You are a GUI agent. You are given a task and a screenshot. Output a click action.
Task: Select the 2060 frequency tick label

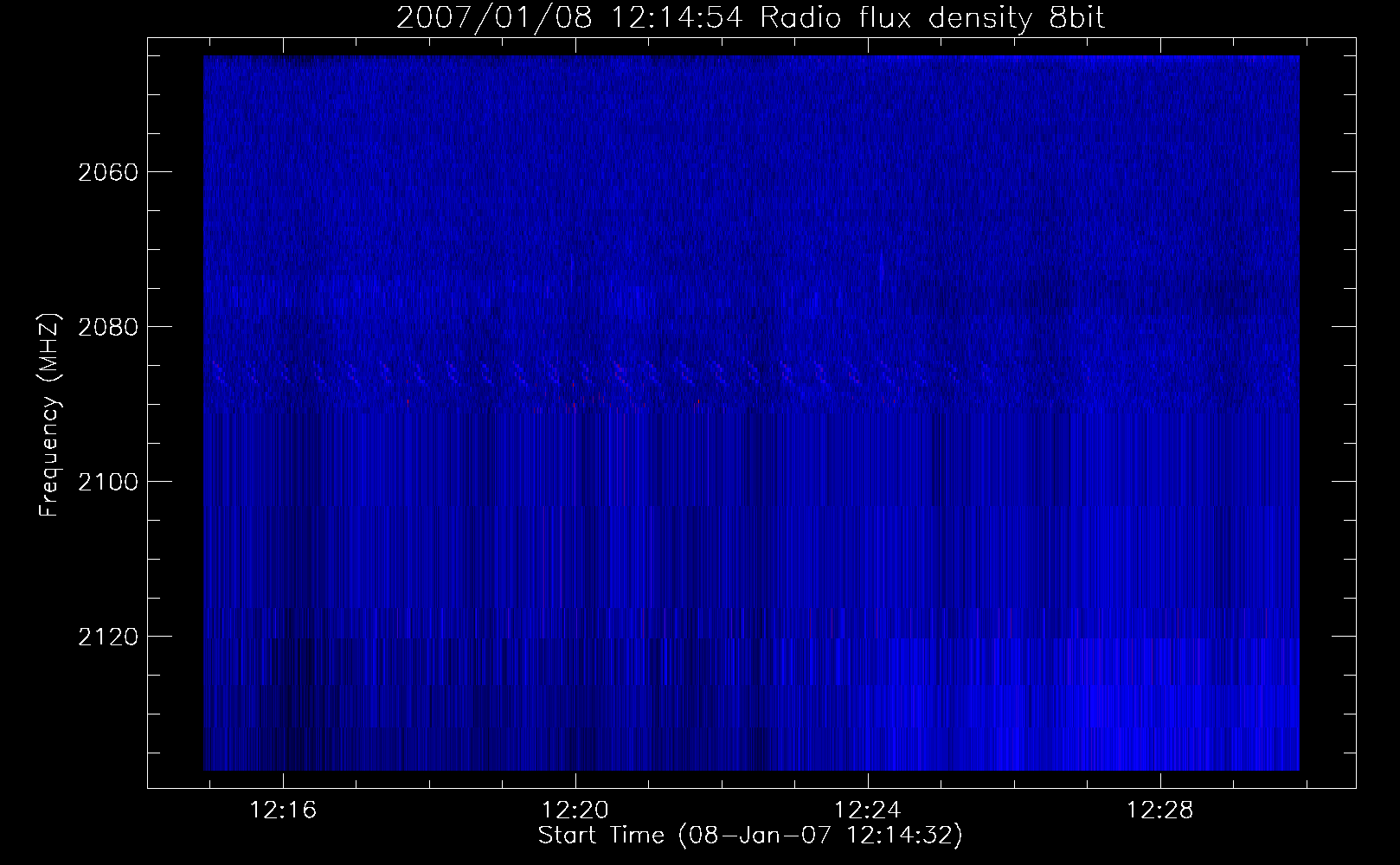[107, 172]
